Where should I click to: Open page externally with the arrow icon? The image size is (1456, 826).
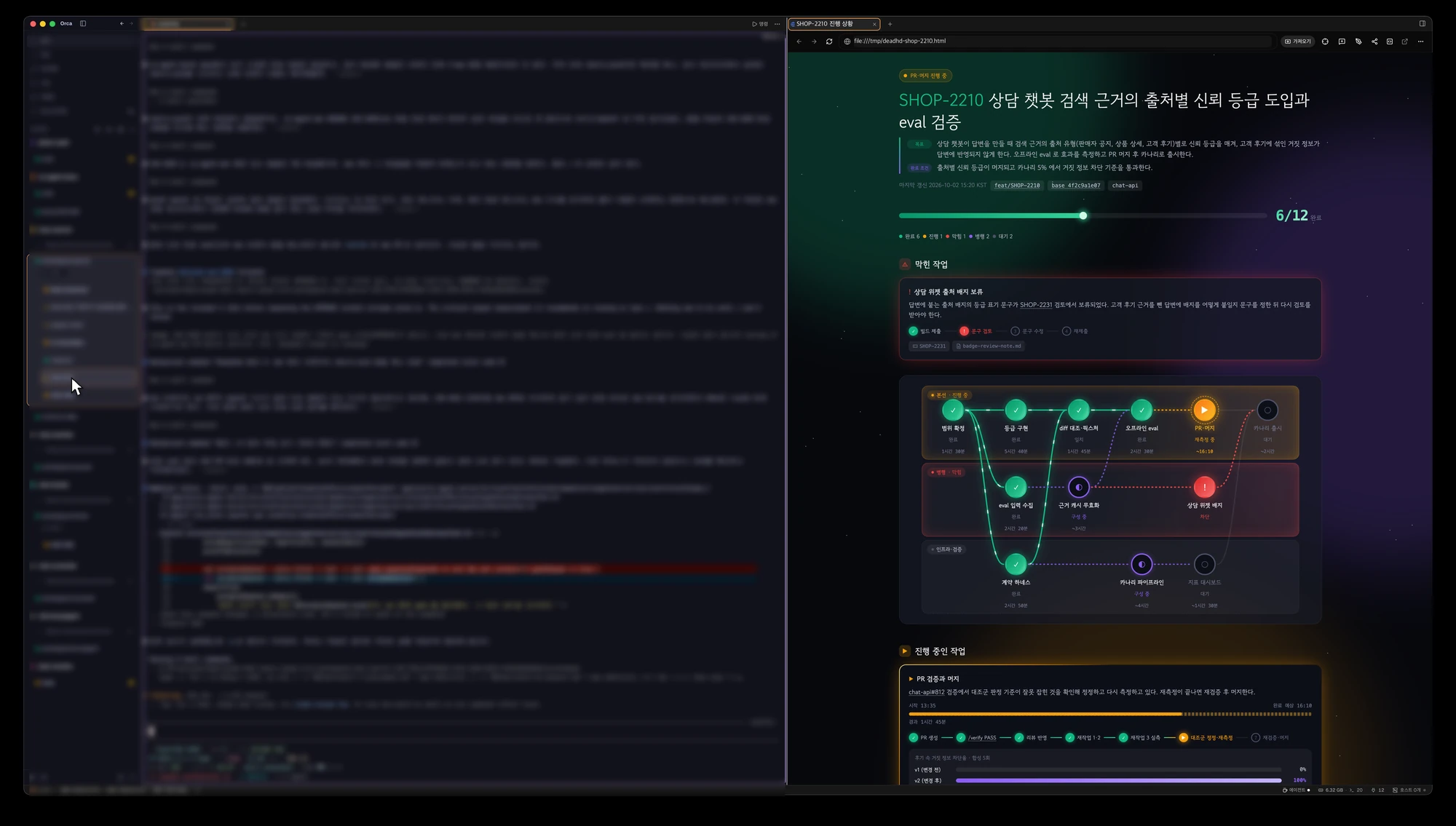[1405, 41]
